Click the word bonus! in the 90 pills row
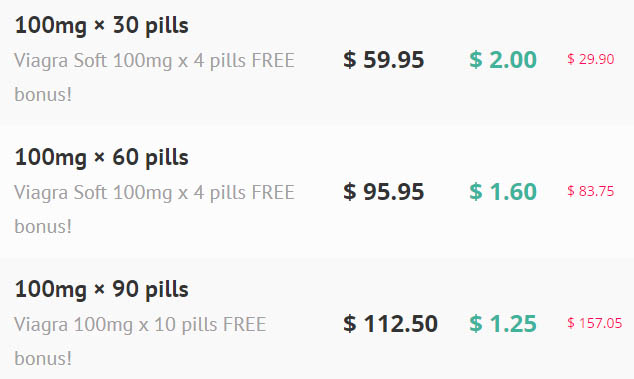Viewport: 634px width, 379px height. point(43,359)
